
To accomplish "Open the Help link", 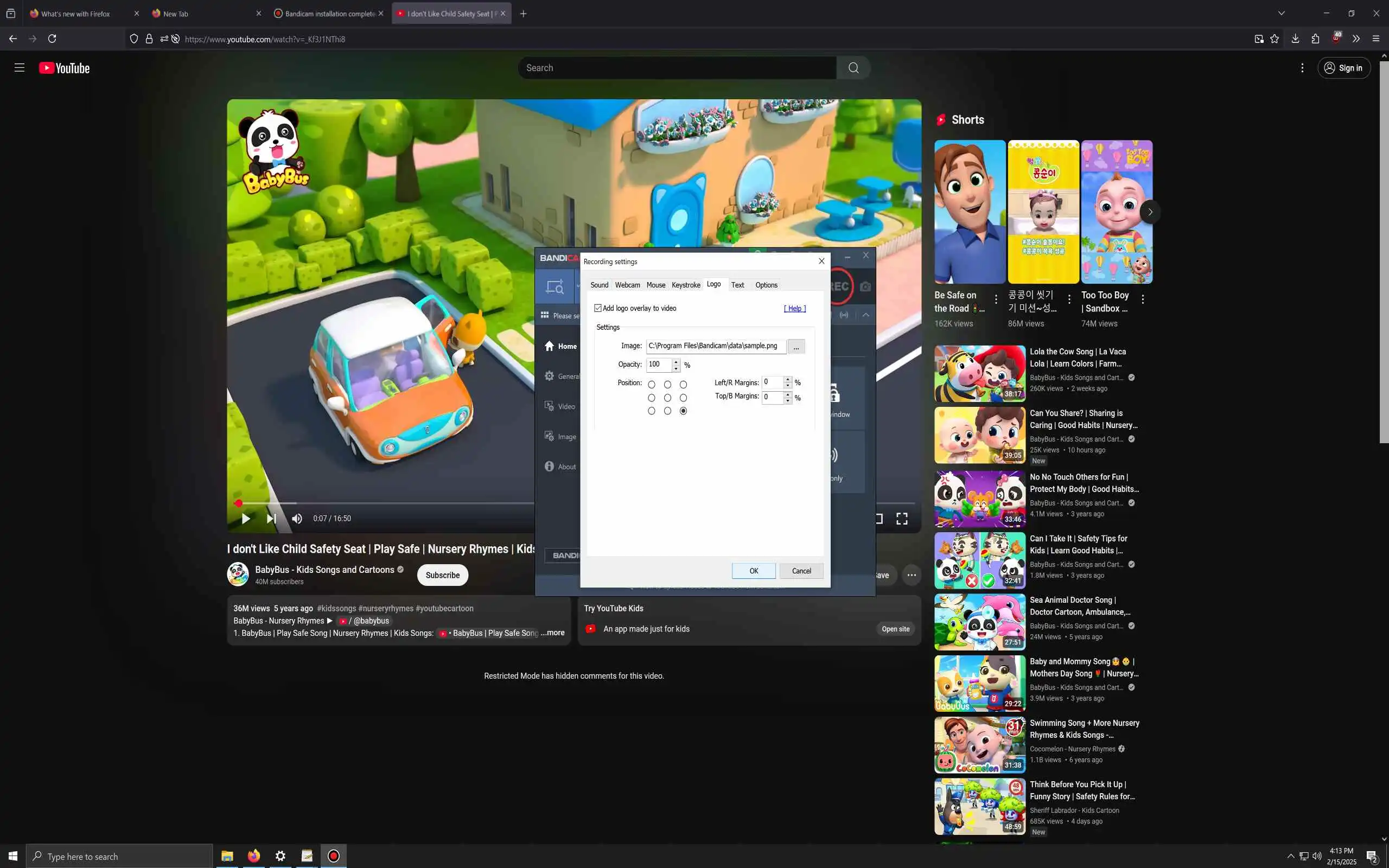I will click(x=795, y=308).
